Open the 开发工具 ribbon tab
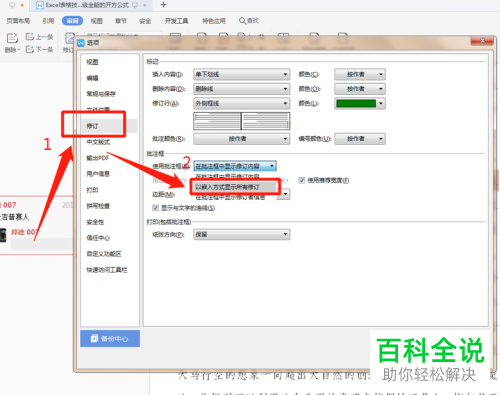Viewport: 500px width, 395px height. tap(176, 21)
